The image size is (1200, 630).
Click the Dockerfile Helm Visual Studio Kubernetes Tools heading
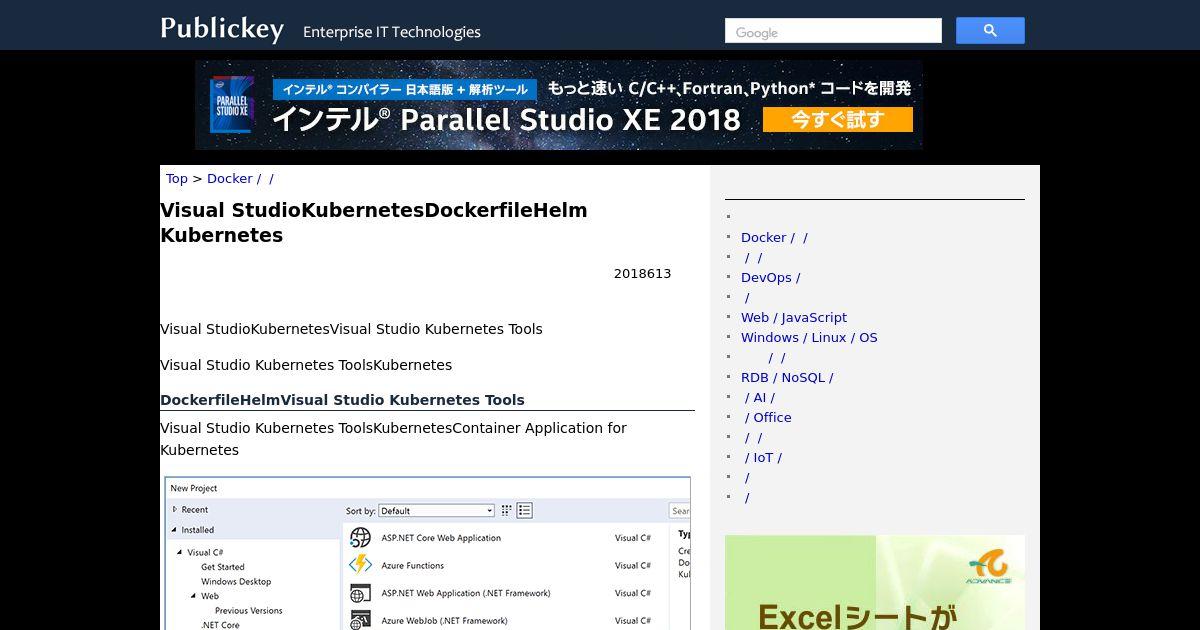(x=342, y=400)
